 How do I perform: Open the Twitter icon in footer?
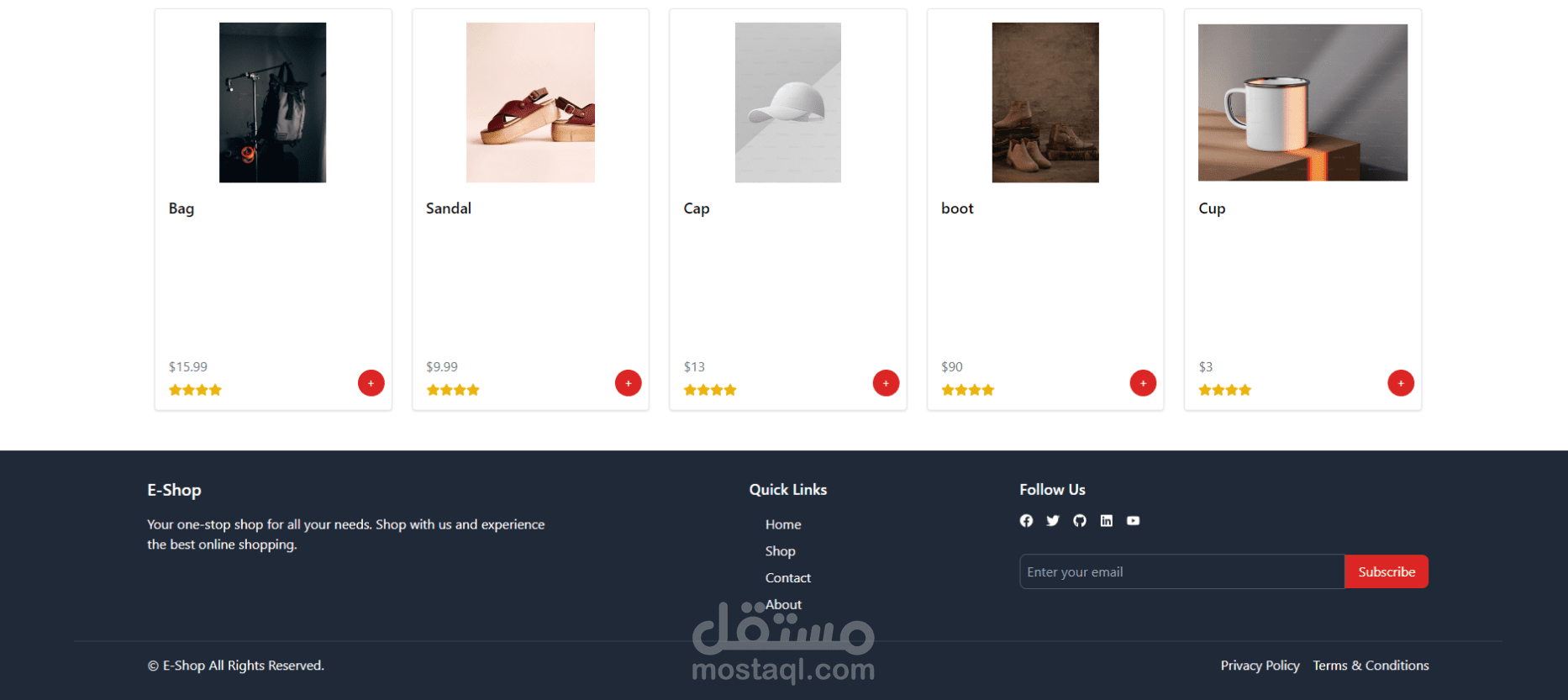click(1053, 521)
